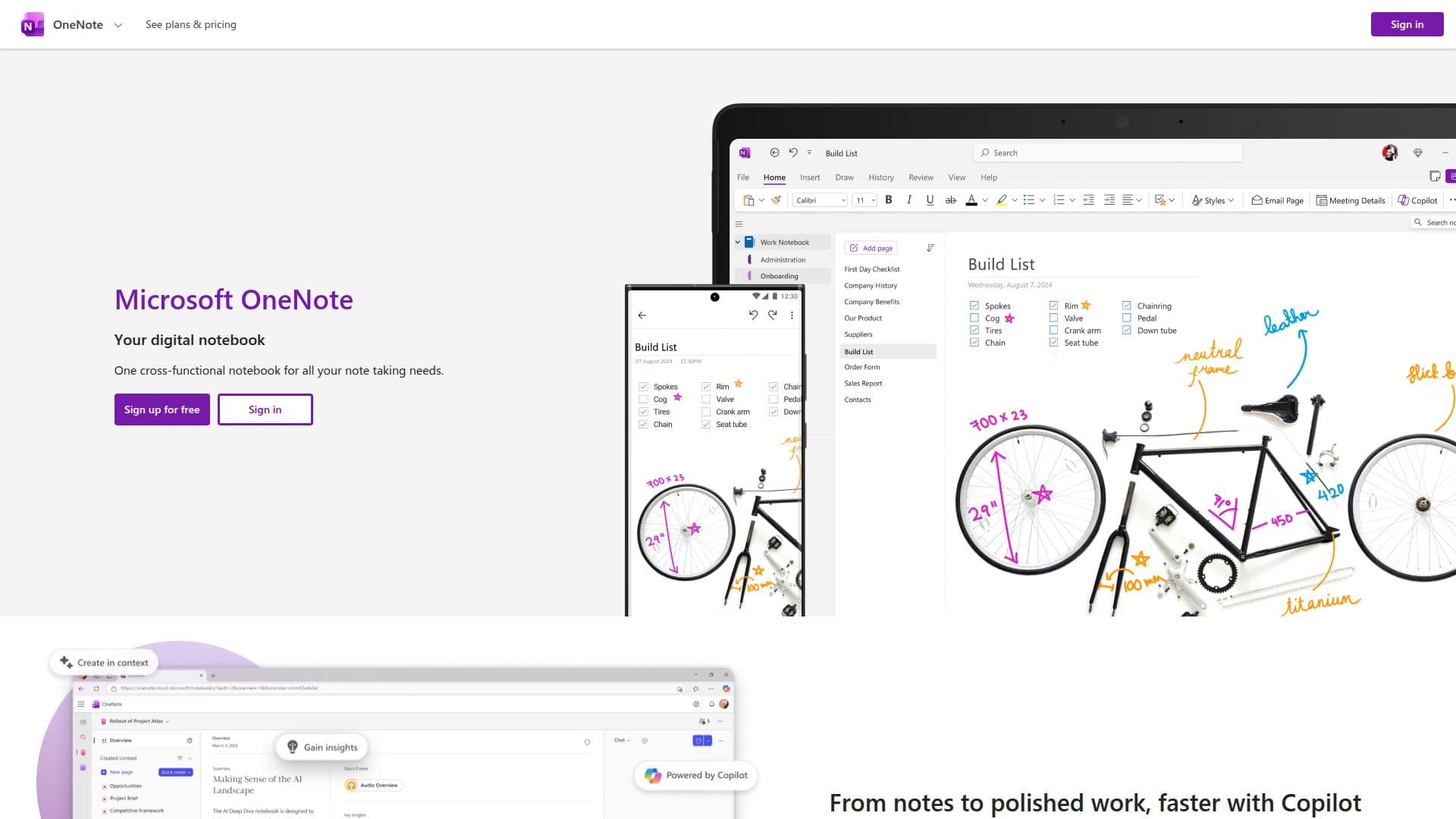Toggle Underline in the tablet ribbon

tap(930, 200)
